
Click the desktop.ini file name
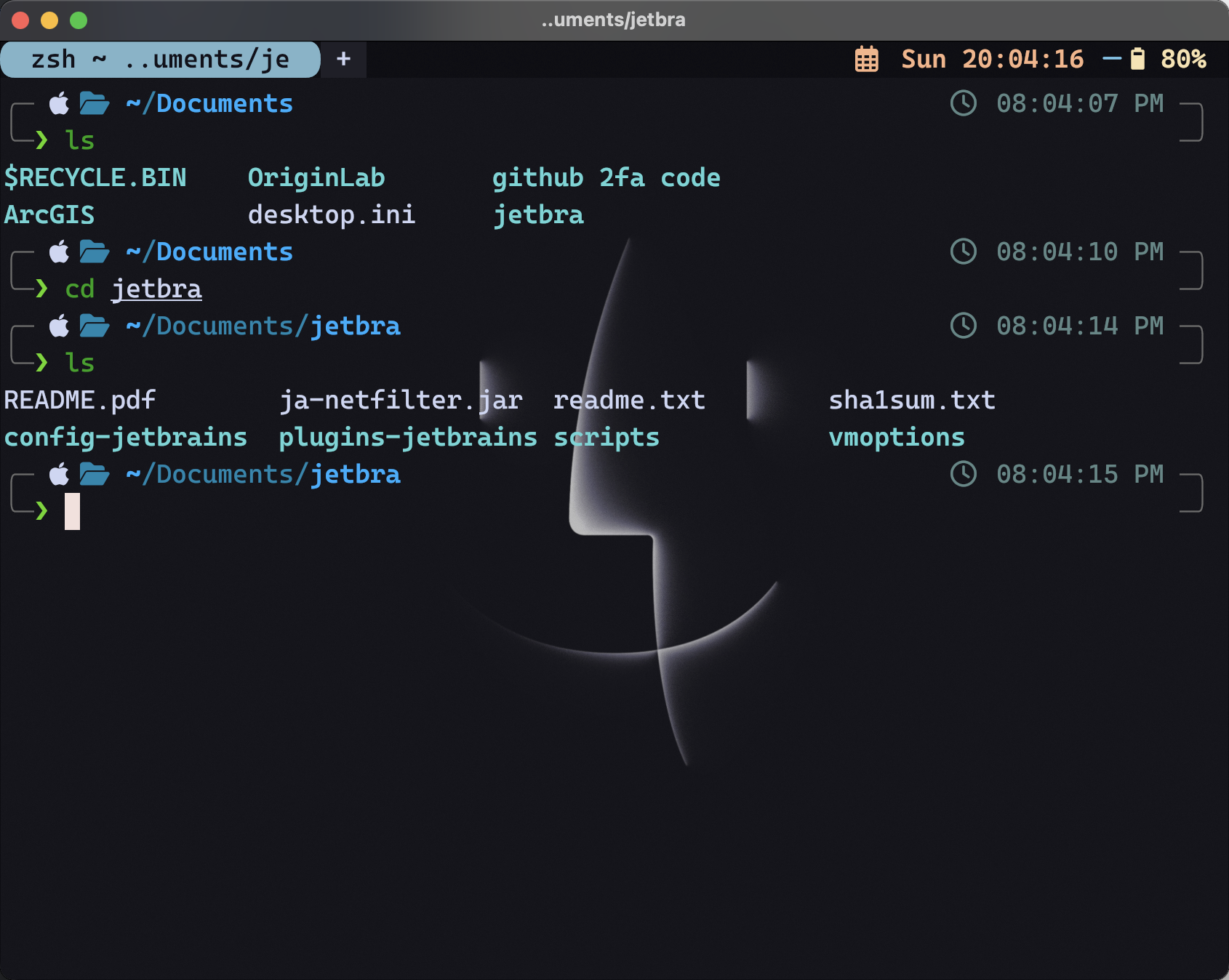tap(332, 214)
